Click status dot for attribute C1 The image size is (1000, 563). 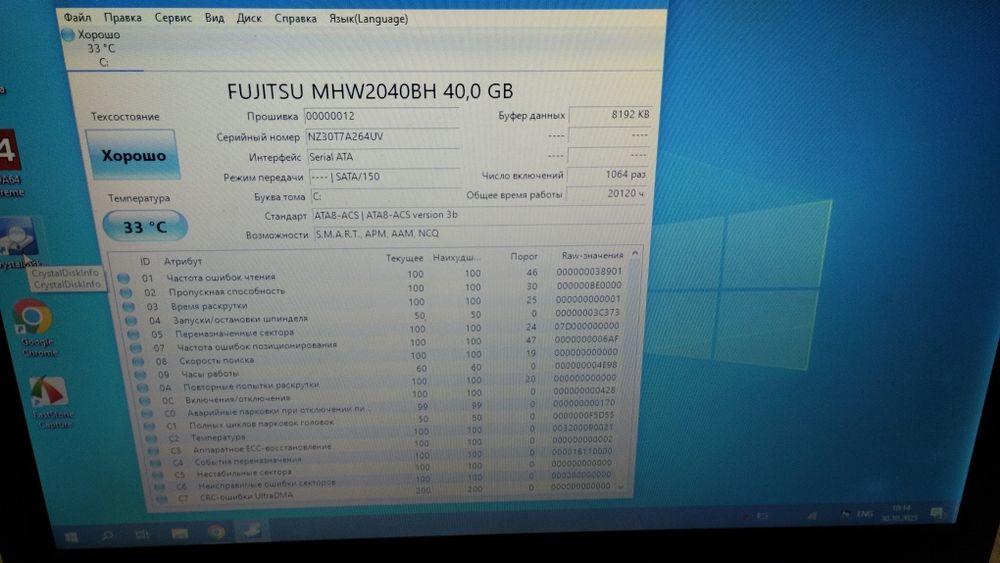pos(149,425)
